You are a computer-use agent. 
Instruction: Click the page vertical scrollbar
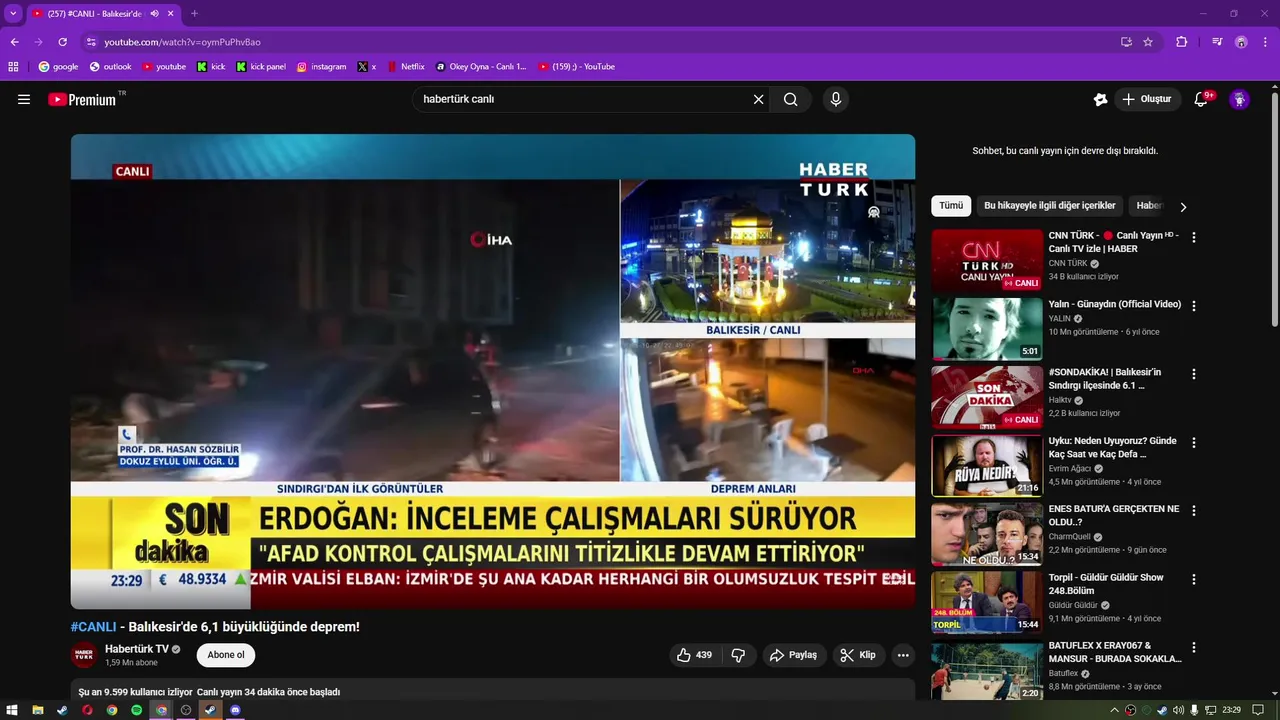pos(1274,208)
